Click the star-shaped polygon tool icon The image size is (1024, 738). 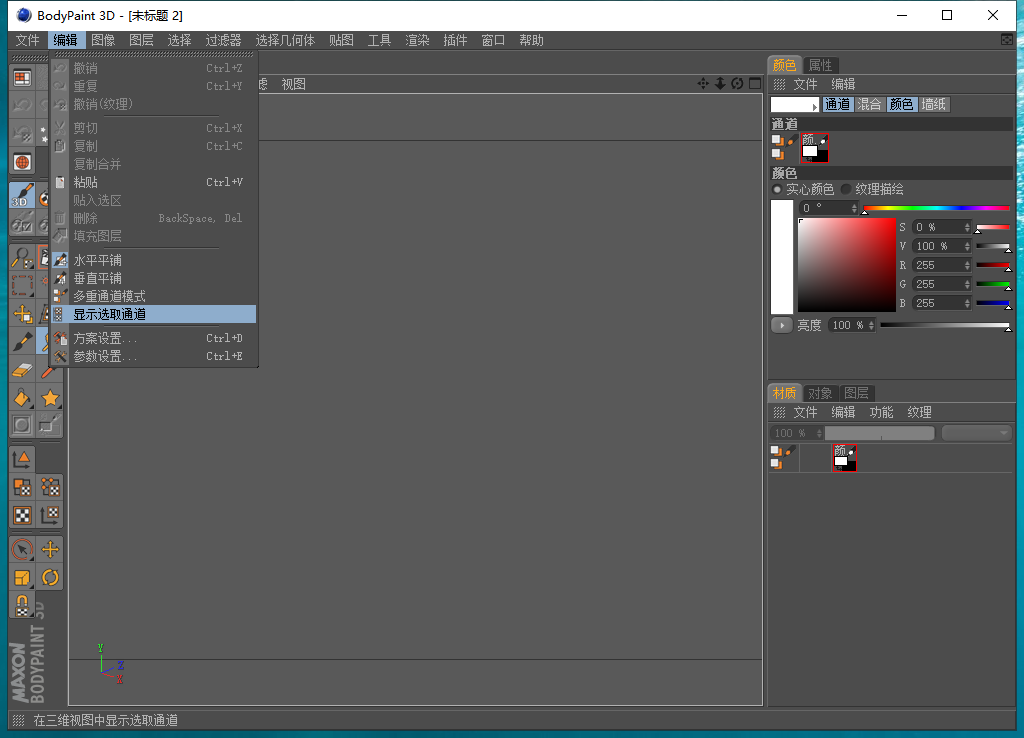pyautogui.click(x=50, y=398)
